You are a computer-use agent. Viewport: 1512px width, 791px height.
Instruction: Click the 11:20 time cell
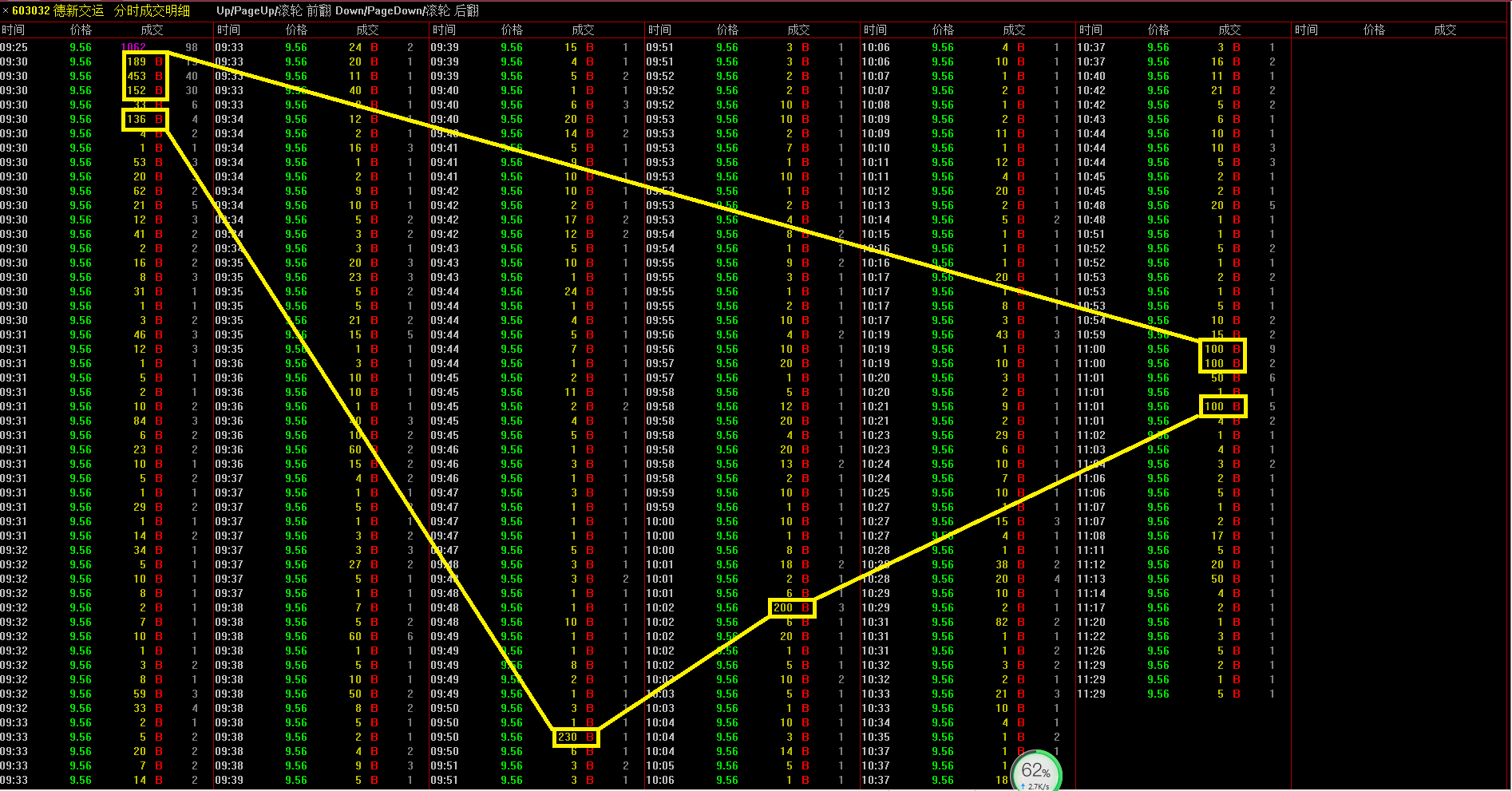pyautogui.click(x=1091, y=622)
